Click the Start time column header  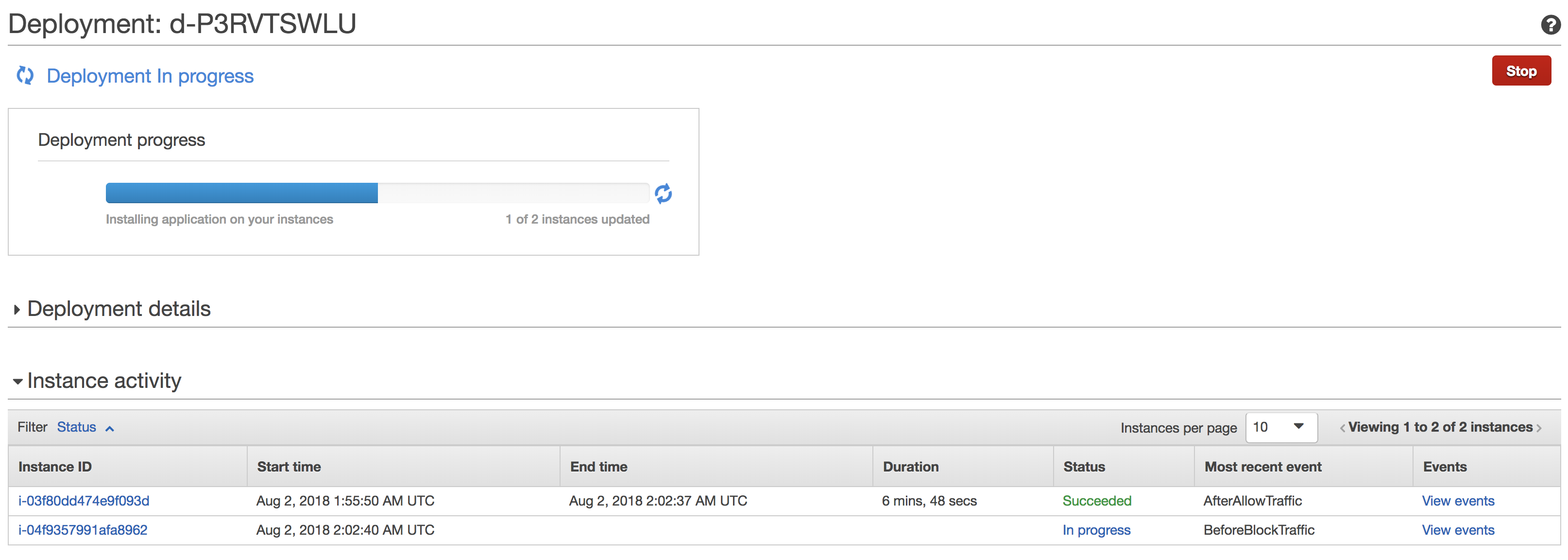(289, 467)
